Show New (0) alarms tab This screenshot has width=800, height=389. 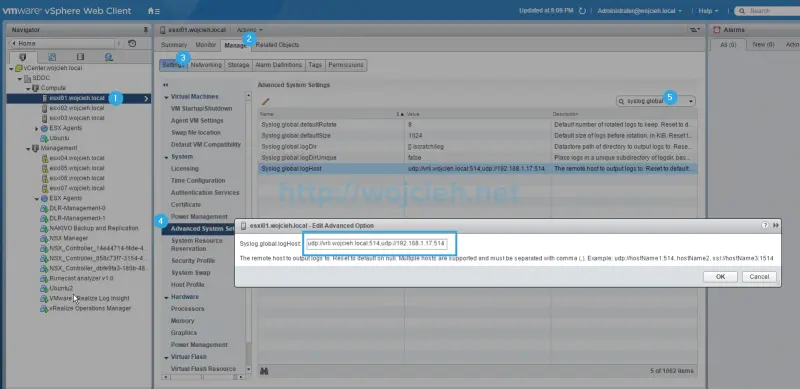763,45
